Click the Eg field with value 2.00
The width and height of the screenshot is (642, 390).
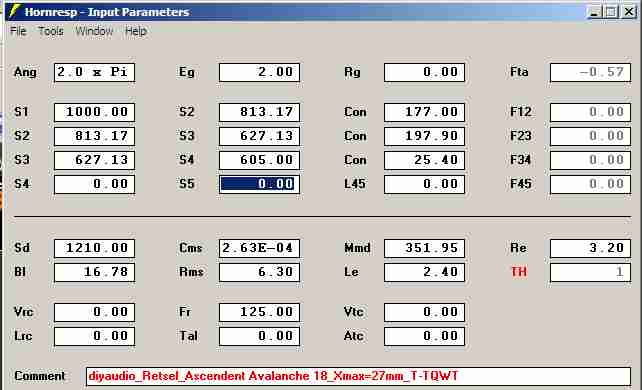click(x=260, y=72)
